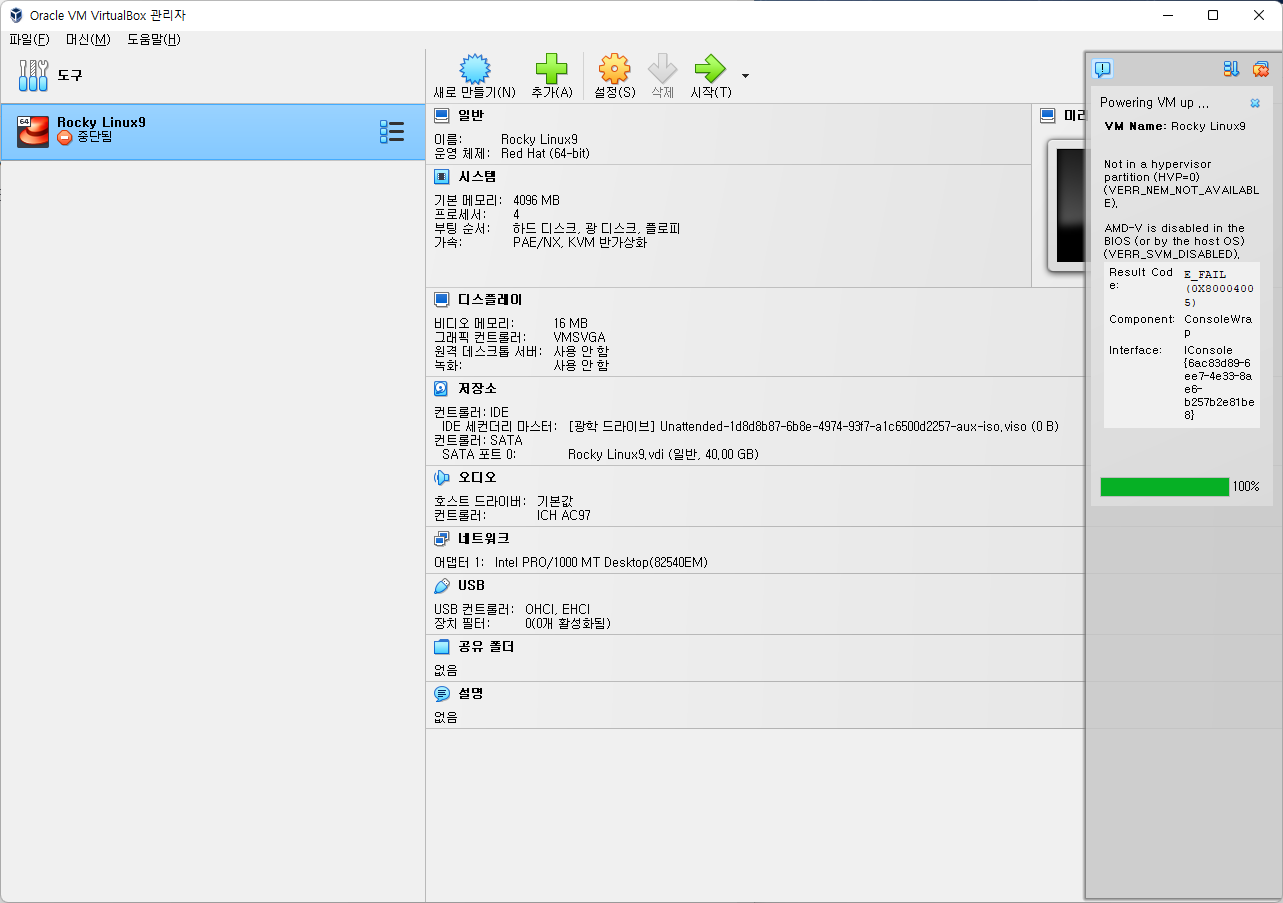Dismiss the Powering VM up notification
The height and width of the screenshot is (903, 1283).
coord(1255,103)
